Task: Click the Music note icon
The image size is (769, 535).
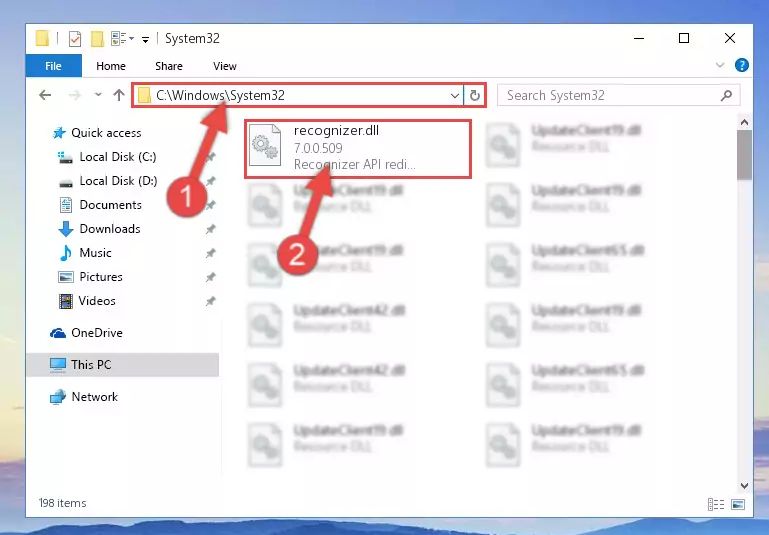Action: tap(65, 253)
